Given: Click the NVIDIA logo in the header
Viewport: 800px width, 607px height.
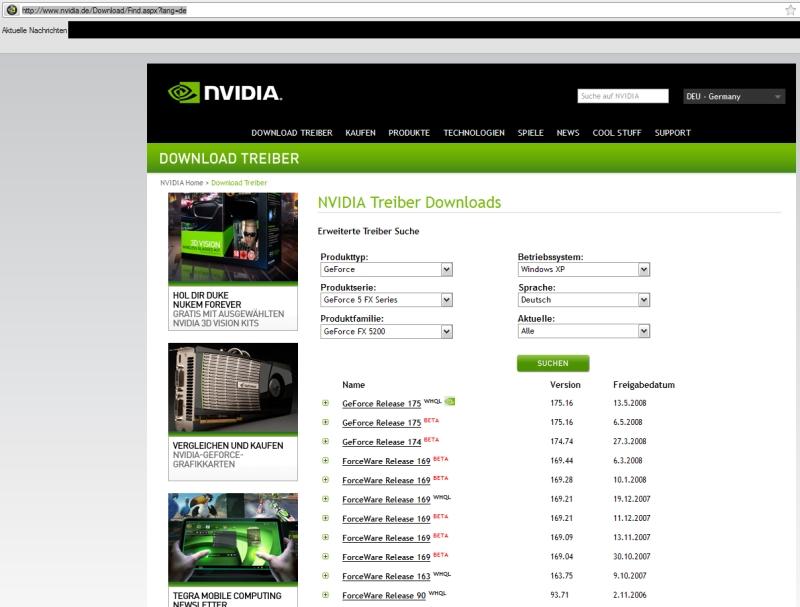Looking at the screenshot, I should pos(225,93).
